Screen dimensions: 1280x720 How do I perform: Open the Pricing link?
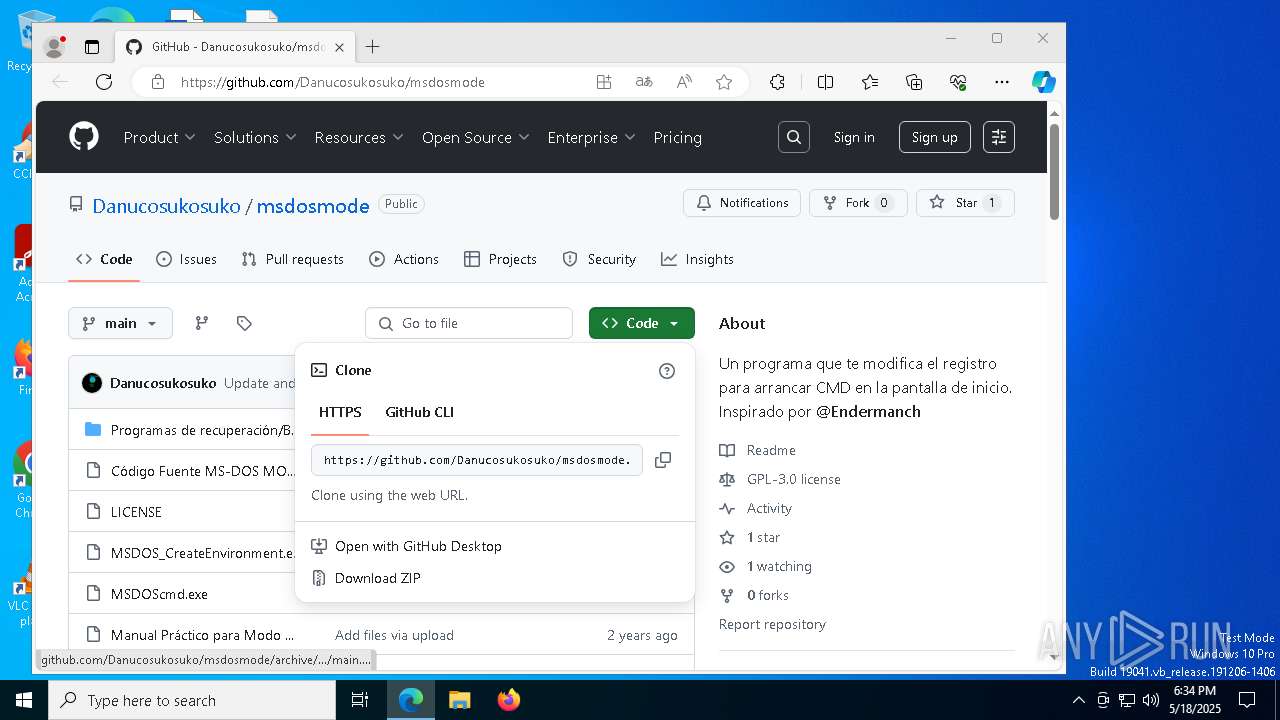[x=677, y=137]
